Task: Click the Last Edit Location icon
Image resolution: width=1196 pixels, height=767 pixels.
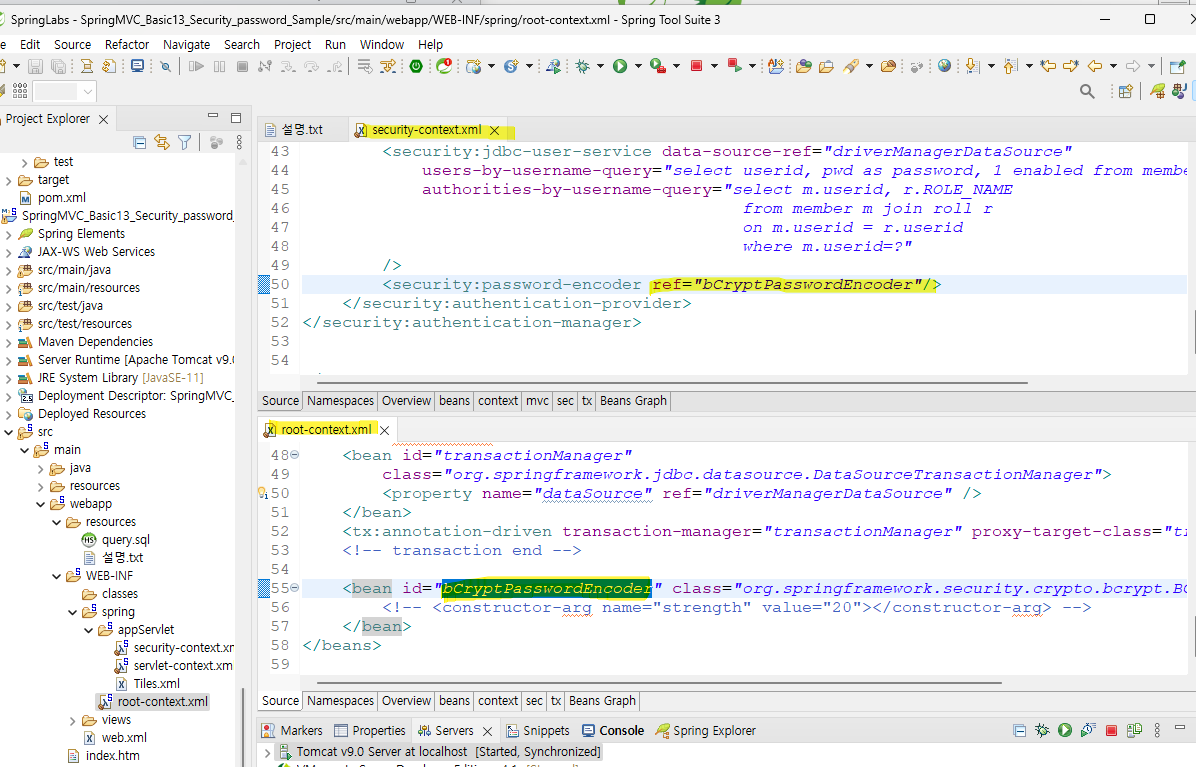Action: [1049, 66]
